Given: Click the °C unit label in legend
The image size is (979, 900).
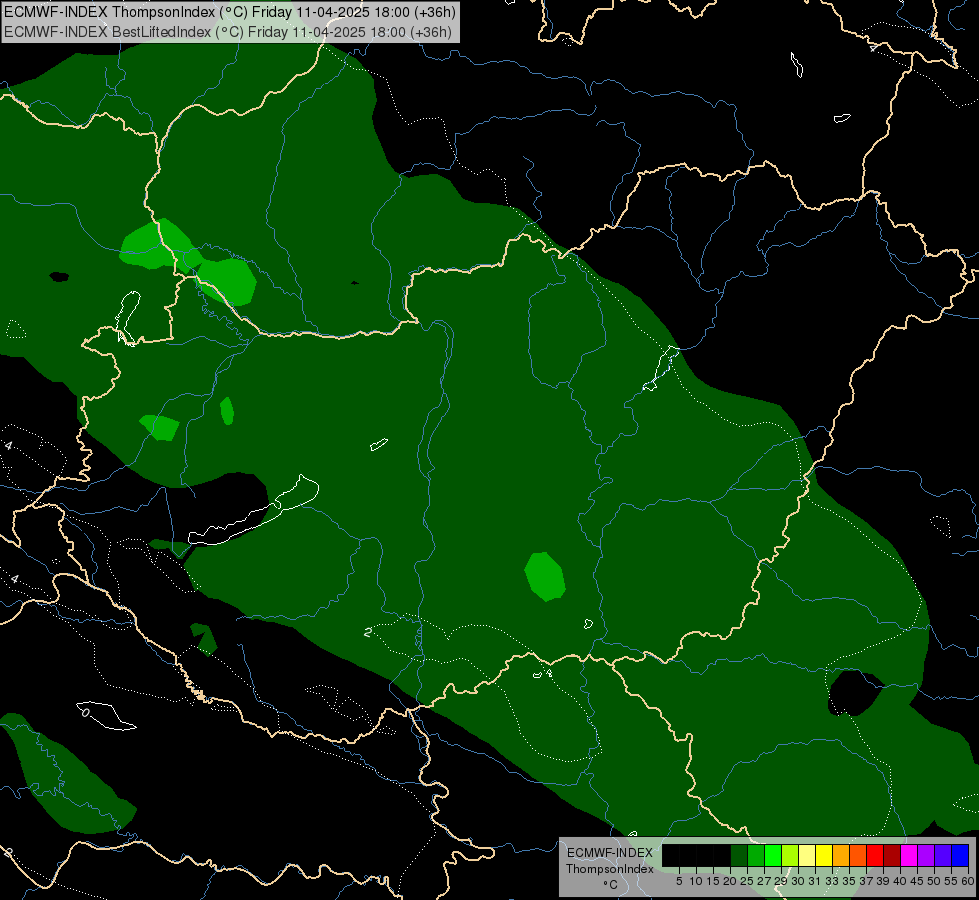Looking at the screenshot, I should pos(611,885).
